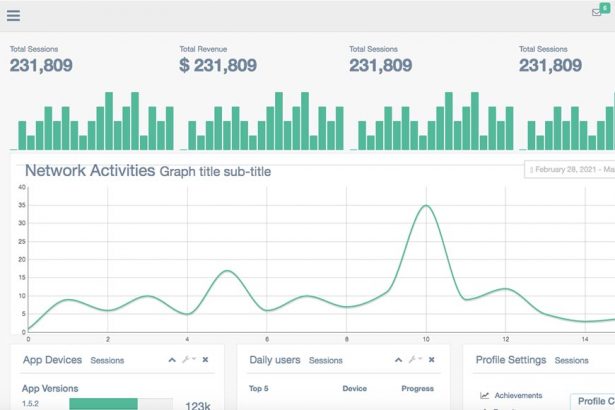Click the Profile Settings panel title

510,360
